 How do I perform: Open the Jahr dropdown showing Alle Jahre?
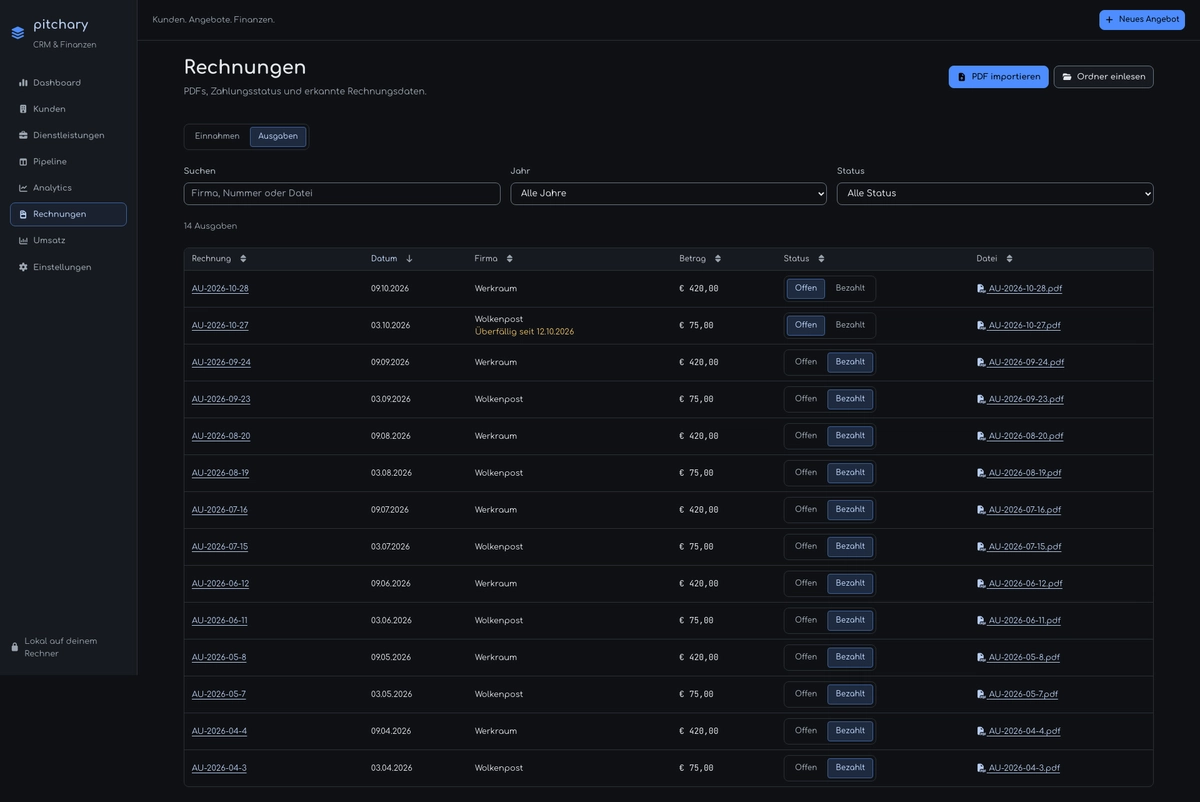pos(668,194)
